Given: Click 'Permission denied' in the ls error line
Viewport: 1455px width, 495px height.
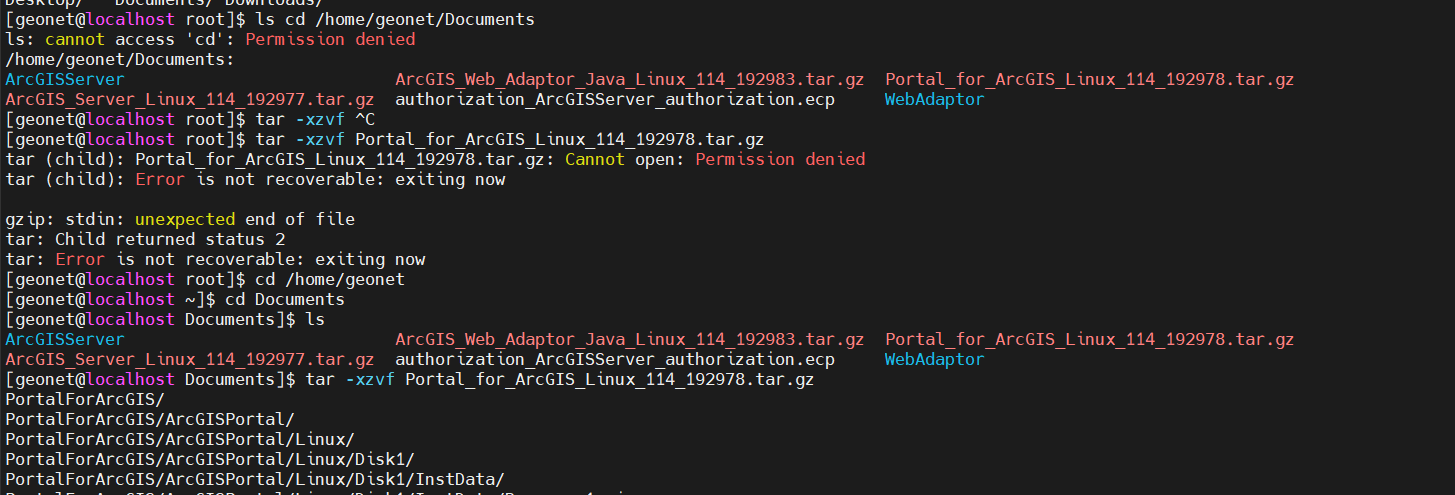Looking at the screenshot, I should point(330,39).
